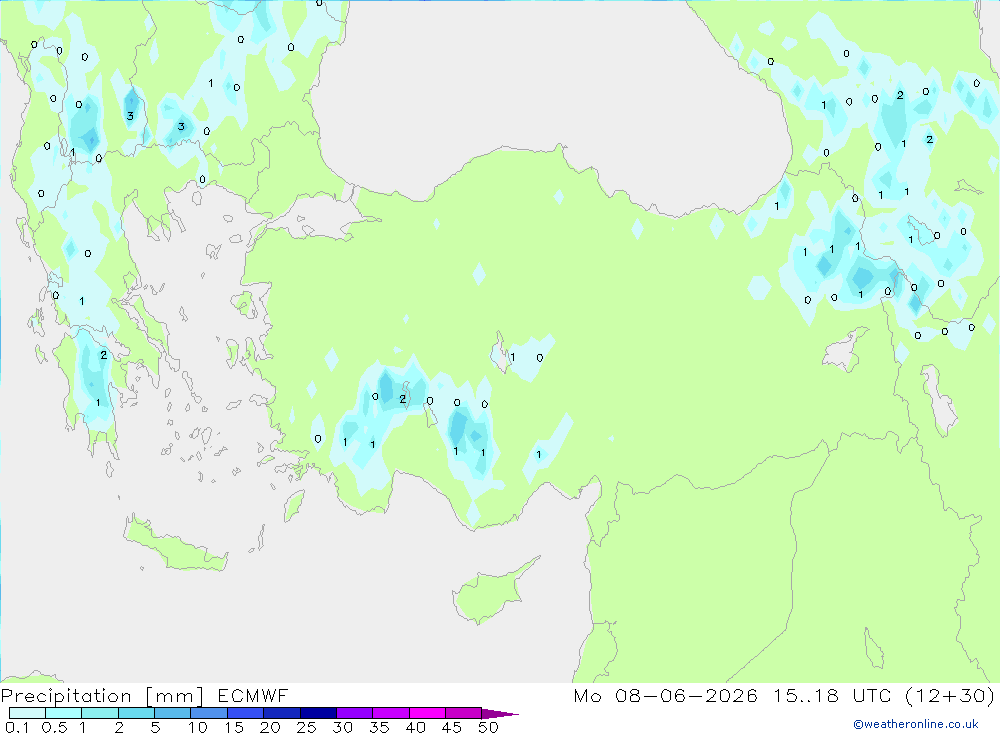Image resolution: width=1000 pixels, height=733 pixels.
Task: Click the 1–2 mm legend swatch
Action: (99, 713)
